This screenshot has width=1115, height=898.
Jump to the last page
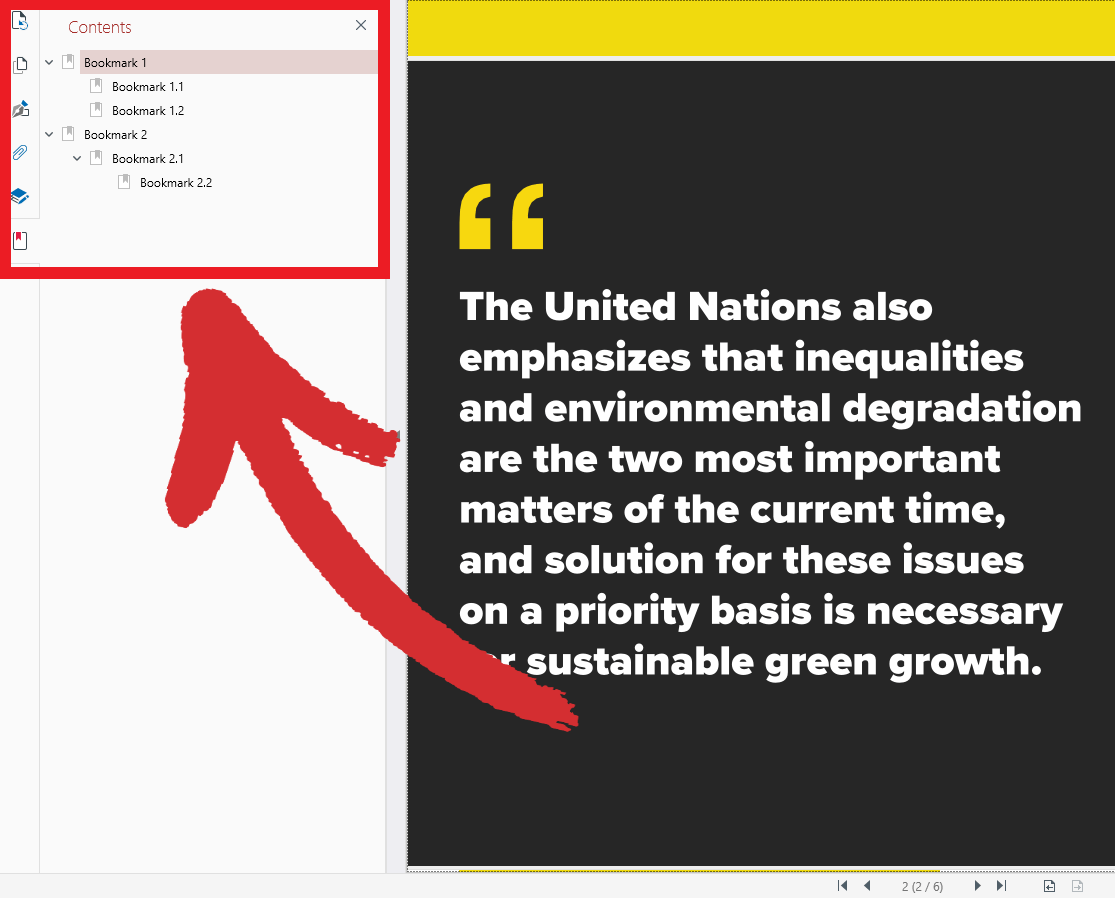[1002, 885]
